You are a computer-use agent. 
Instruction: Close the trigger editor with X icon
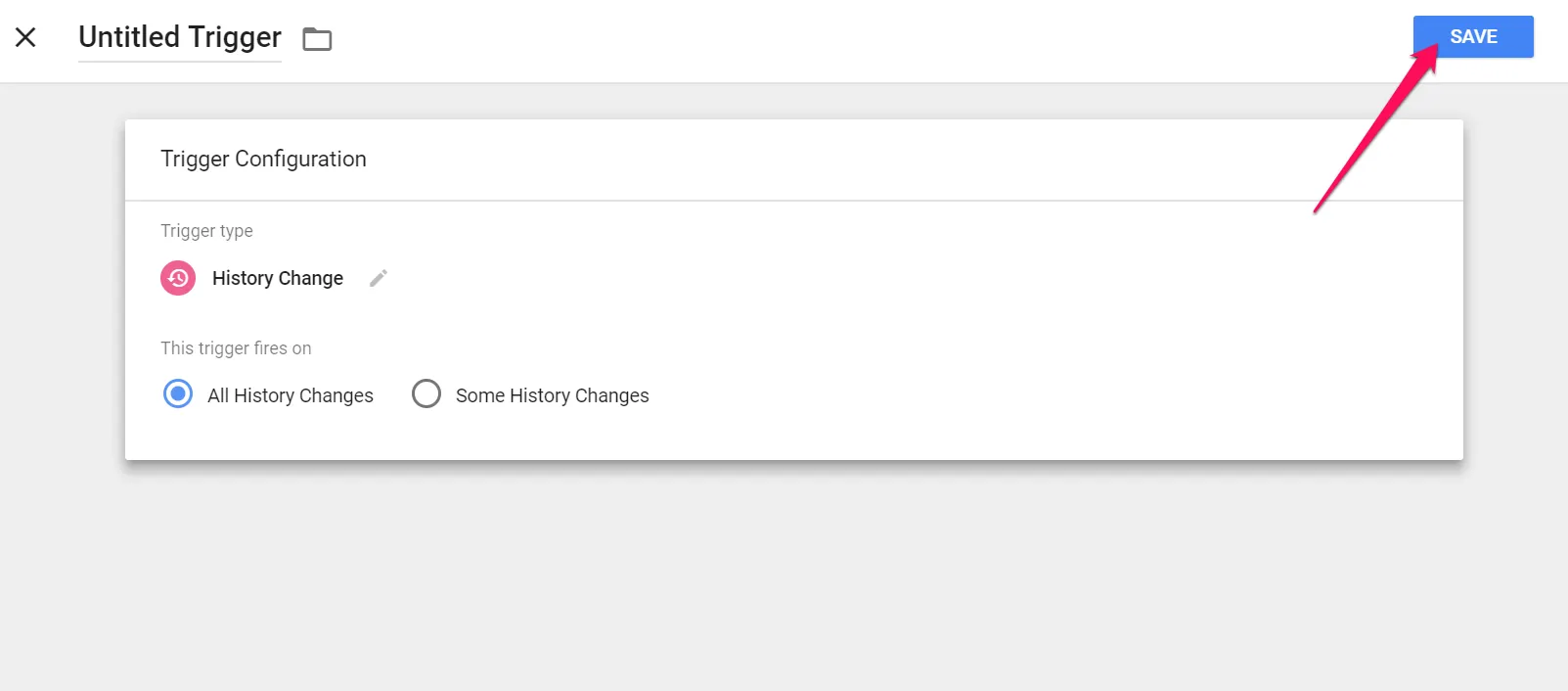tap(25, 37)
